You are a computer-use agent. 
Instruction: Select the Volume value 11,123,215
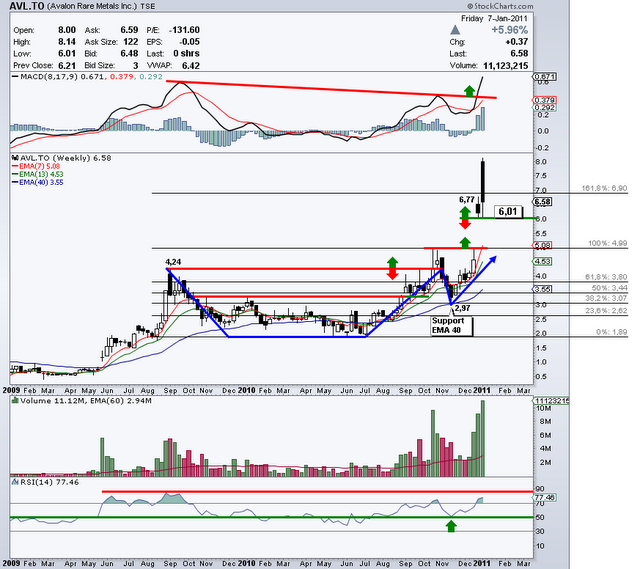tap(505, 65)
